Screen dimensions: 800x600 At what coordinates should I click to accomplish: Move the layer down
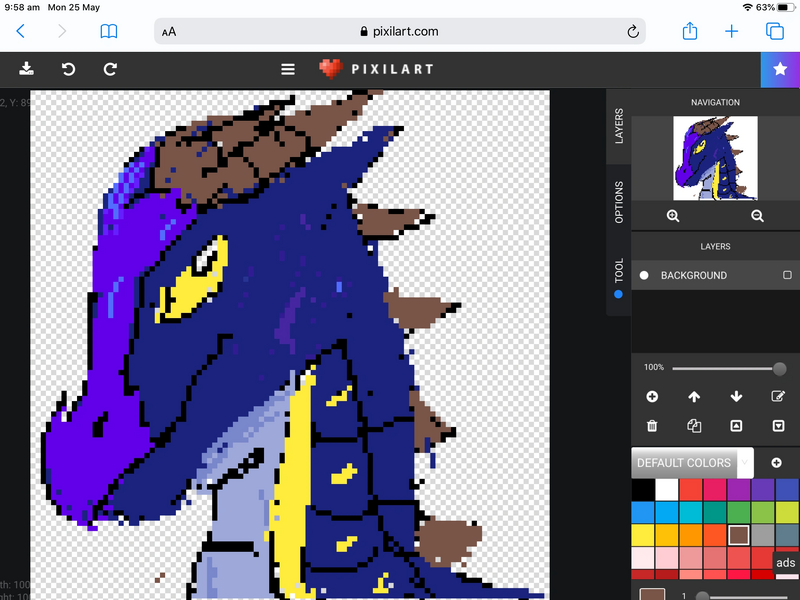(x=737, y=397)
